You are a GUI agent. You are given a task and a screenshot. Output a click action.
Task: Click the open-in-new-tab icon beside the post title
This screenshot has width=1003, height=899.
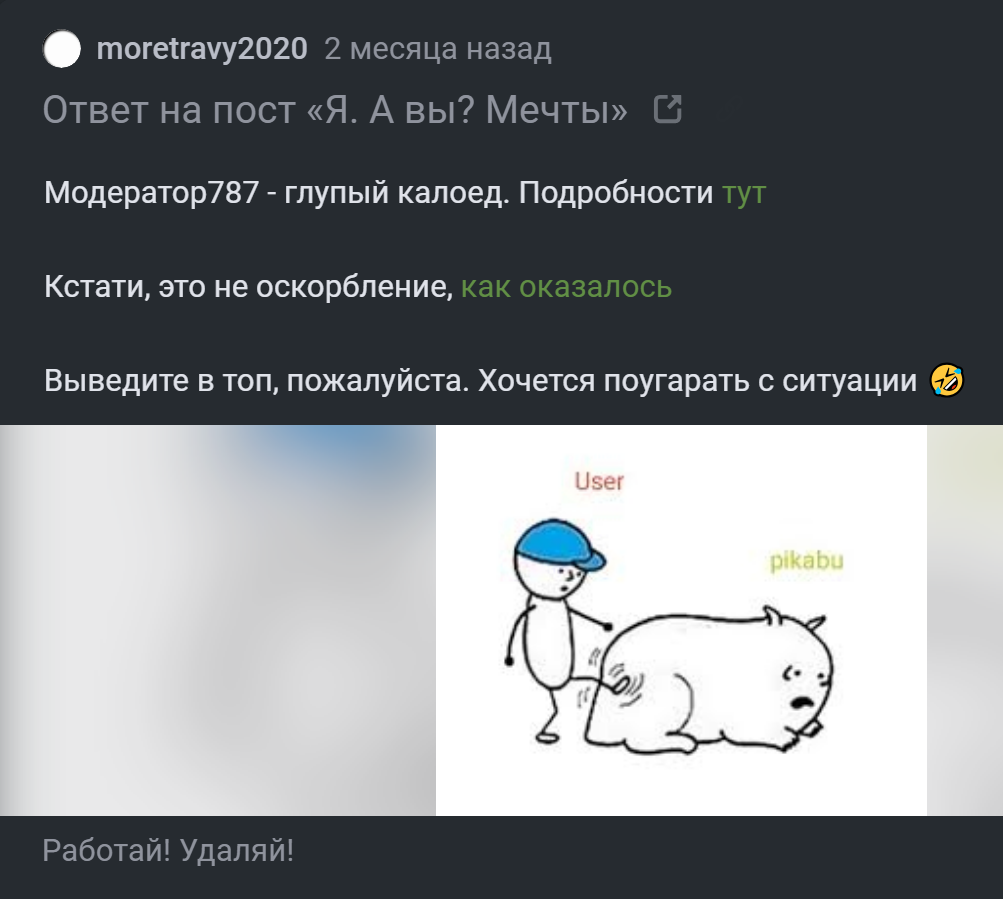click(668, 109)
